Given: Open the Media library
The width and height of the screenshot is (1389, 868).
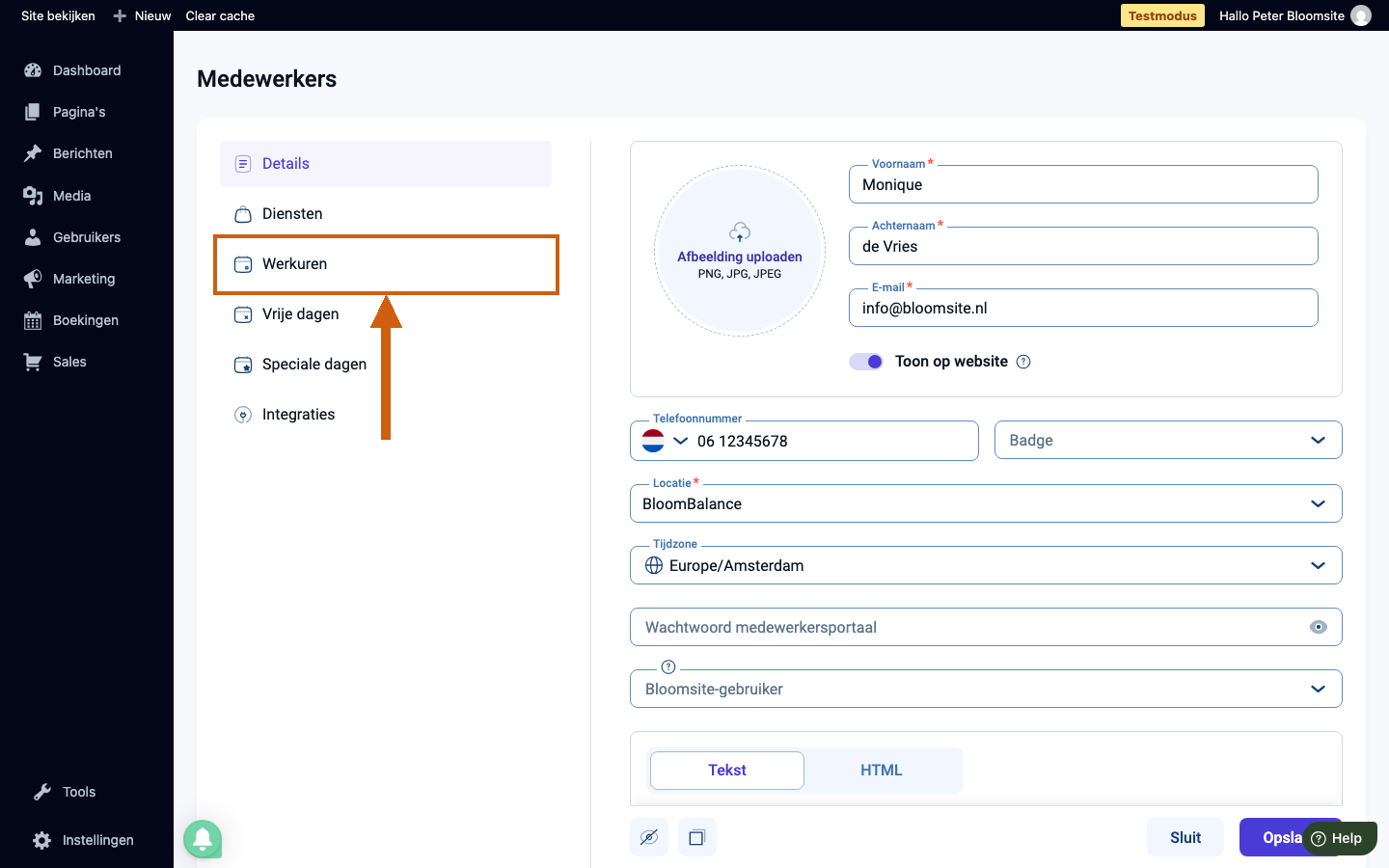Looking at the screenshot, I should (71, 196).
